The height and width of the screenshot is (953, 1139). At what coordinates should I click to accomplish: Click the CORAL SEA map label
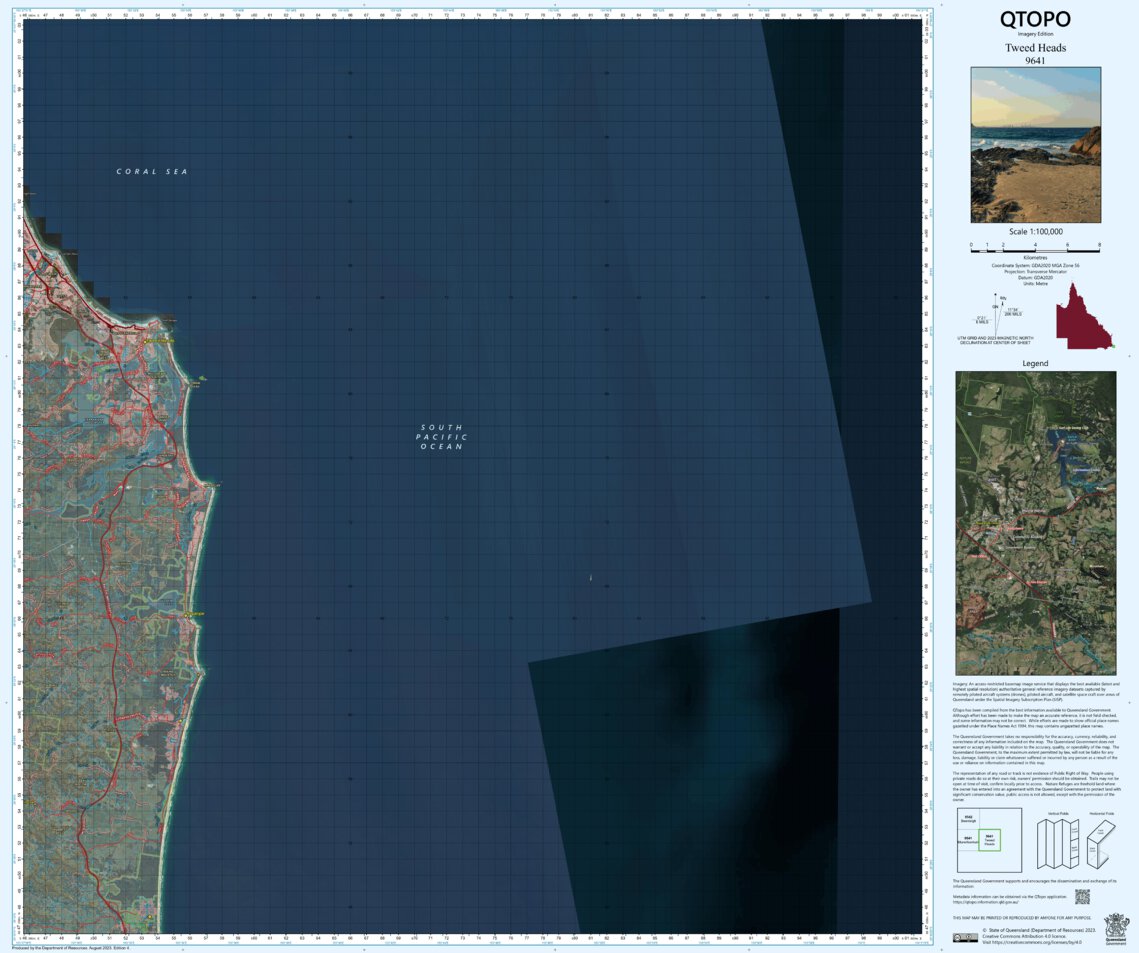pos(152,171)
